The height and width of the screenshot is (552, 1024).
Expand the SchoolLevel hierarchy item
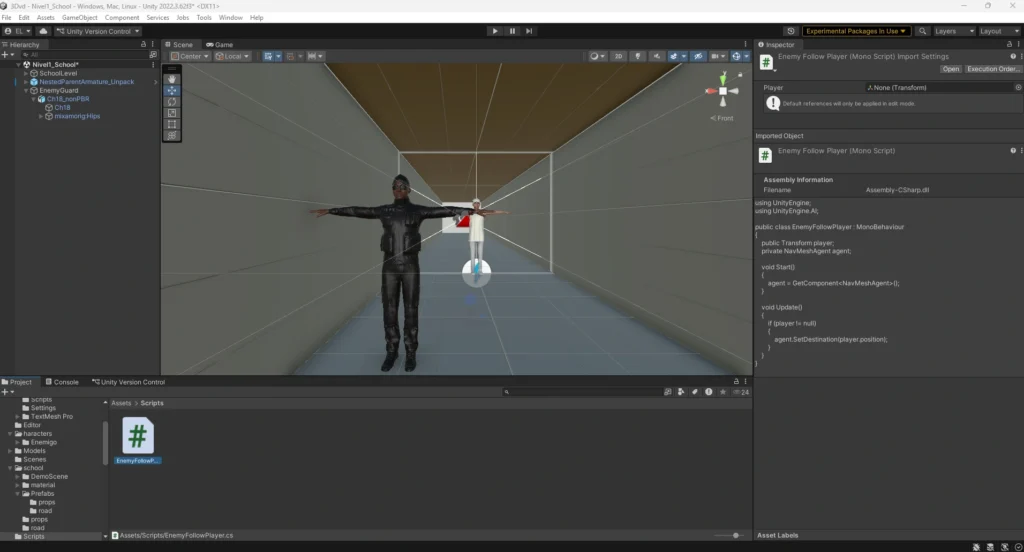point(27,73)
